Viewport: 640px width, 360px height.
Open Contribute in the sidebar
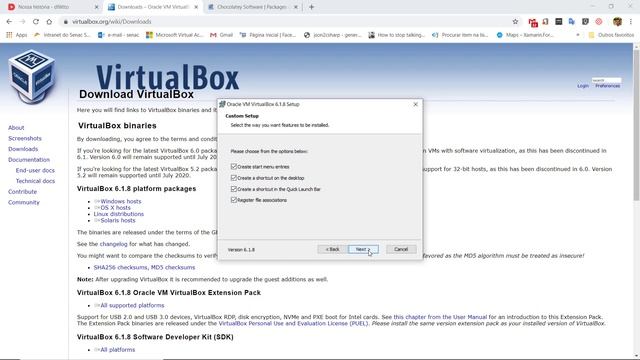(22, 191)
